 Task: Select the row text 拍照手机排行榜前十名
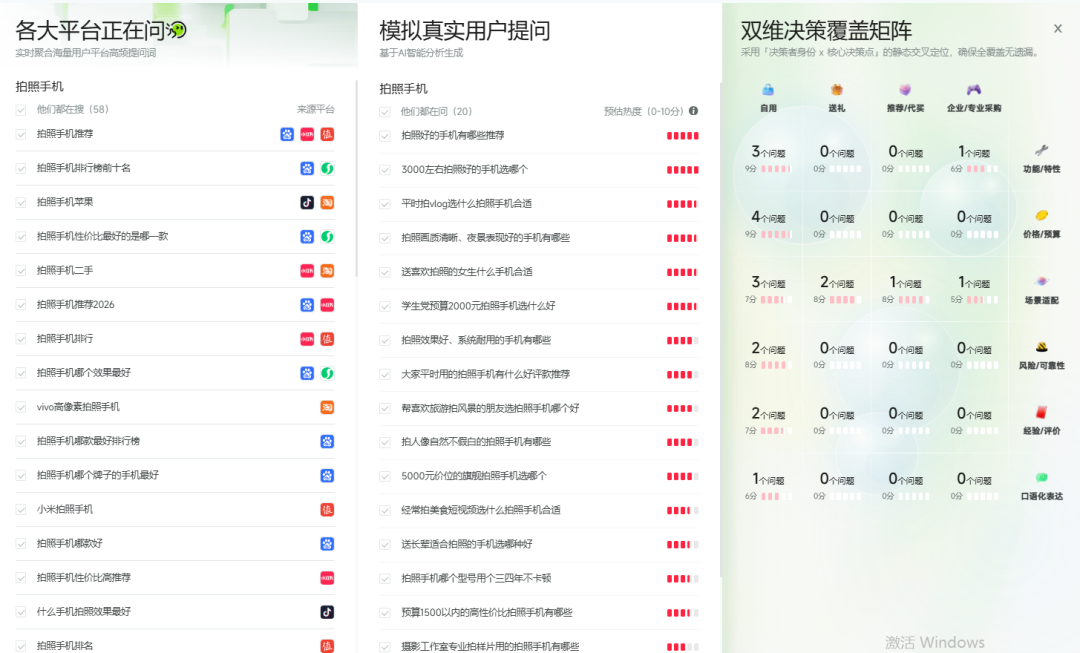click(x=83, y=168)
